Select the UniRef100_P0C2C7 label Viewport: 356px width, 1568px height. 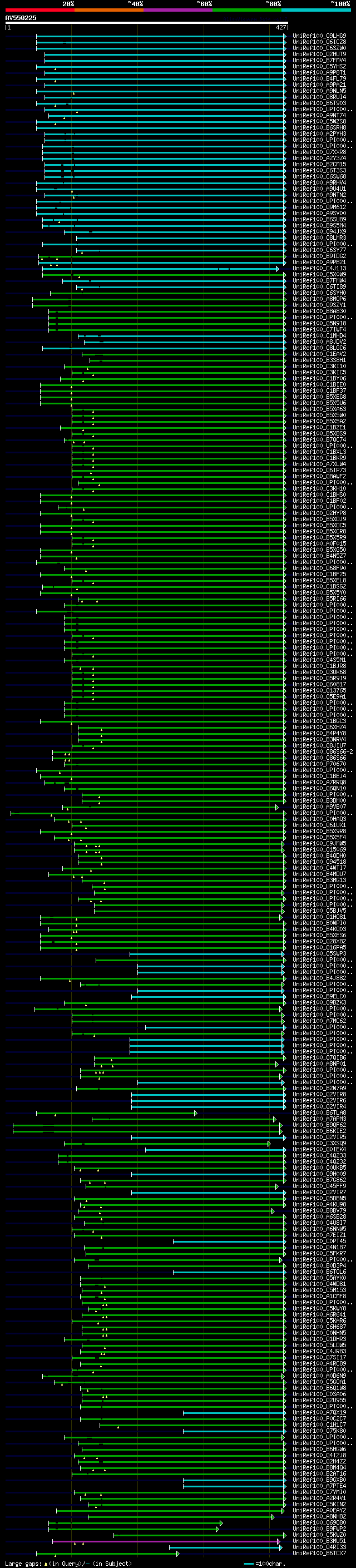click(319, 1418)
